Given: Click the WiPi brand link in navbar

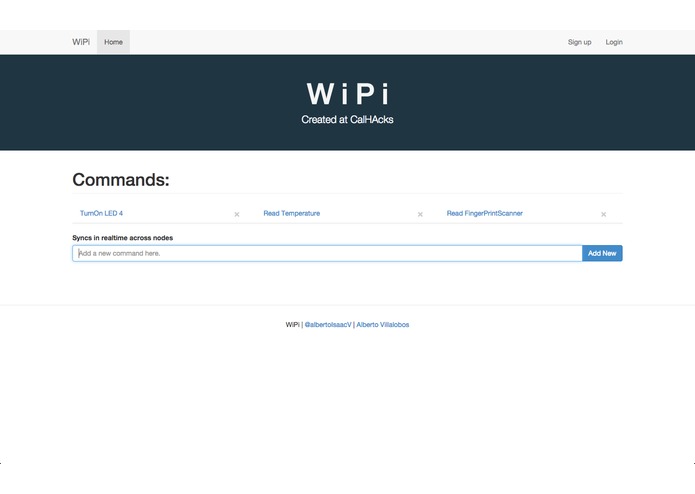Looking at the screenshot, I should 81,42.
